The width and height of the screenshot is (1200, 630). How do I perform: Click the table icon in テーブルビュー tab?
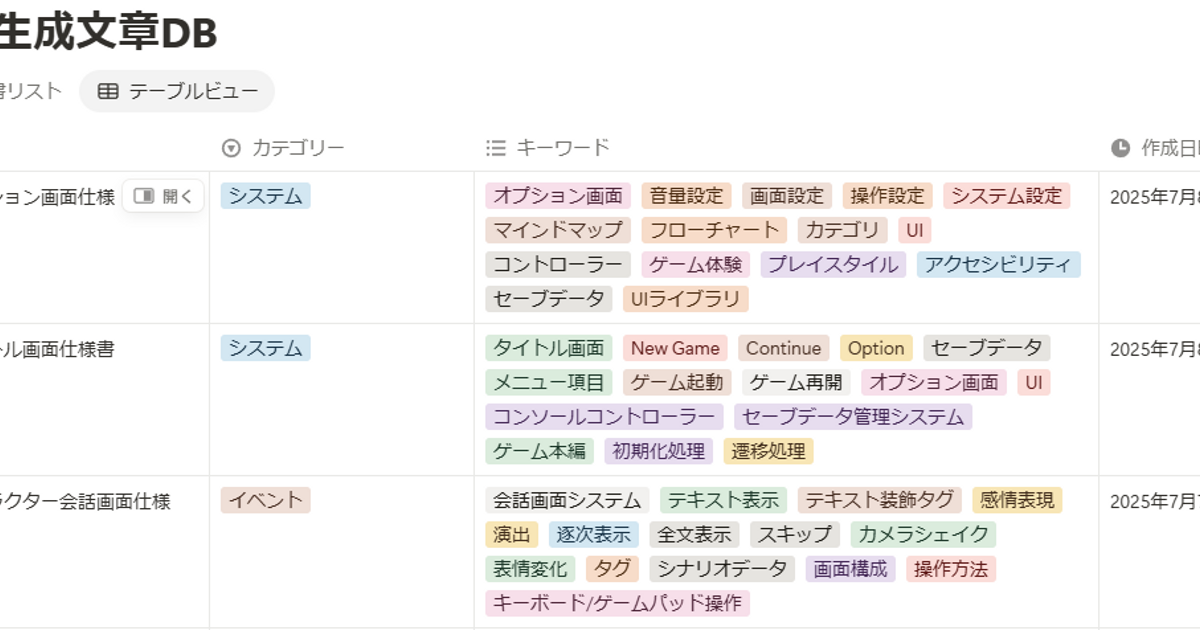click(108, 92)
